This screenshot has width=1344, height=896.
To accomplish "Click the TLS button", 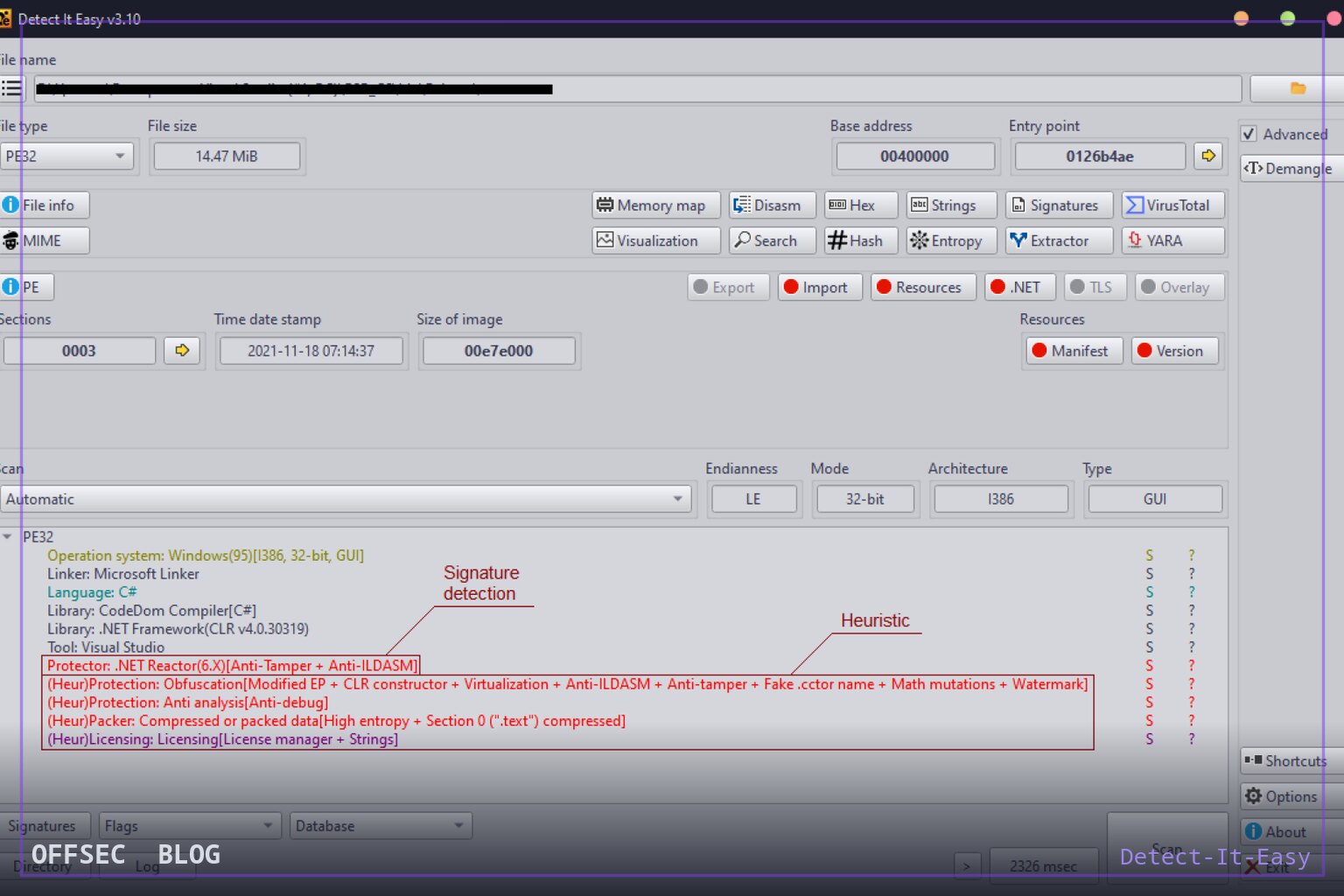I will 1095,287.
